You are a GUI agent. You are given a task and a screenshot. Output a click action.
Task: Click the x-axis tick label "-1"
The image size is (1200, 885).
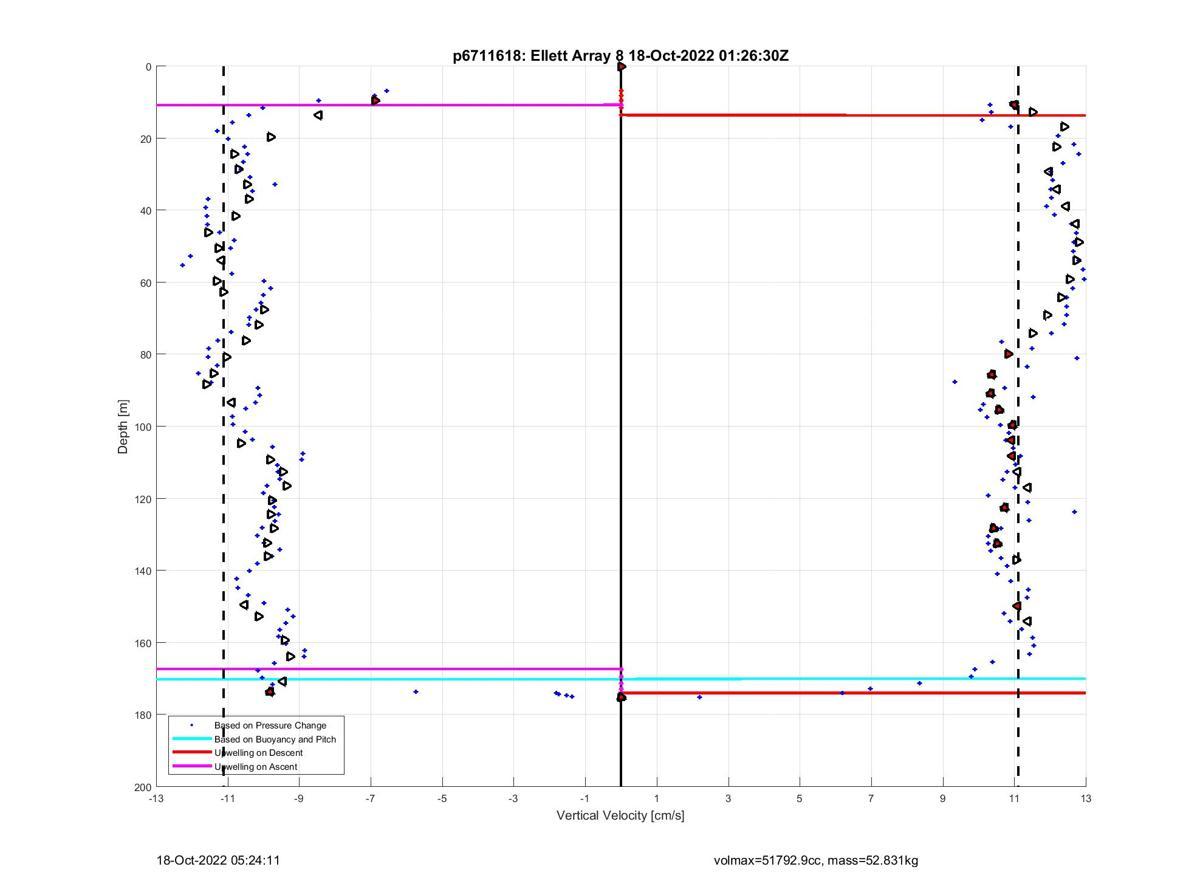tap(585, 799)
